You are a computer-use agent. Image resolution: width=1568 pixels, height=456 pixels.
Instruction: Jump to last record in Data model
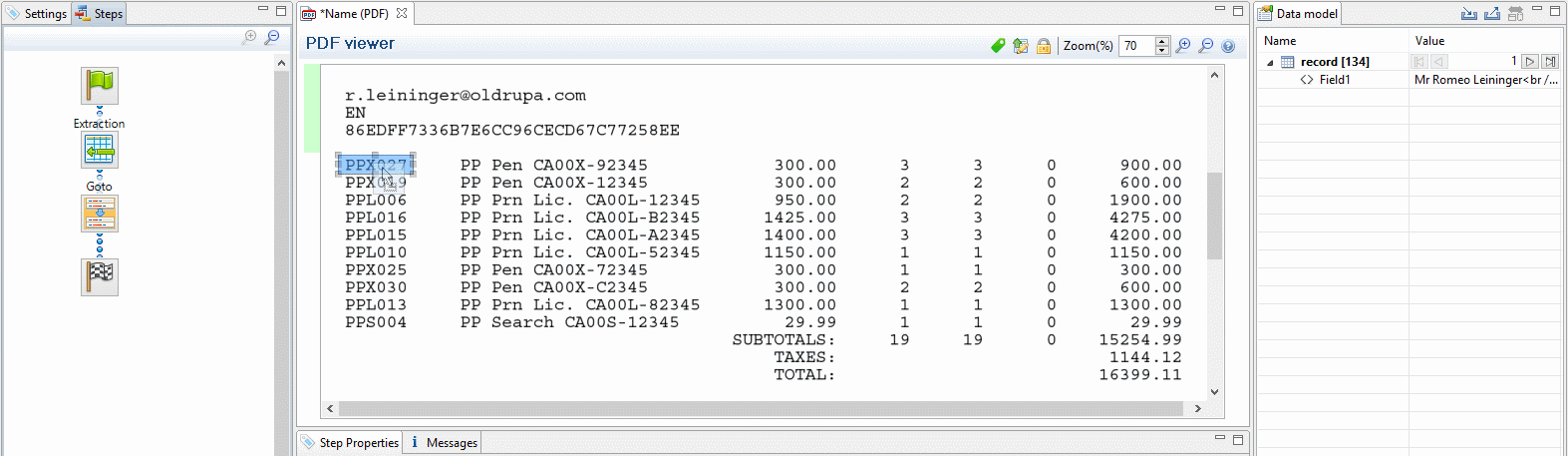pyautogui.click(x=1550, y=62)
